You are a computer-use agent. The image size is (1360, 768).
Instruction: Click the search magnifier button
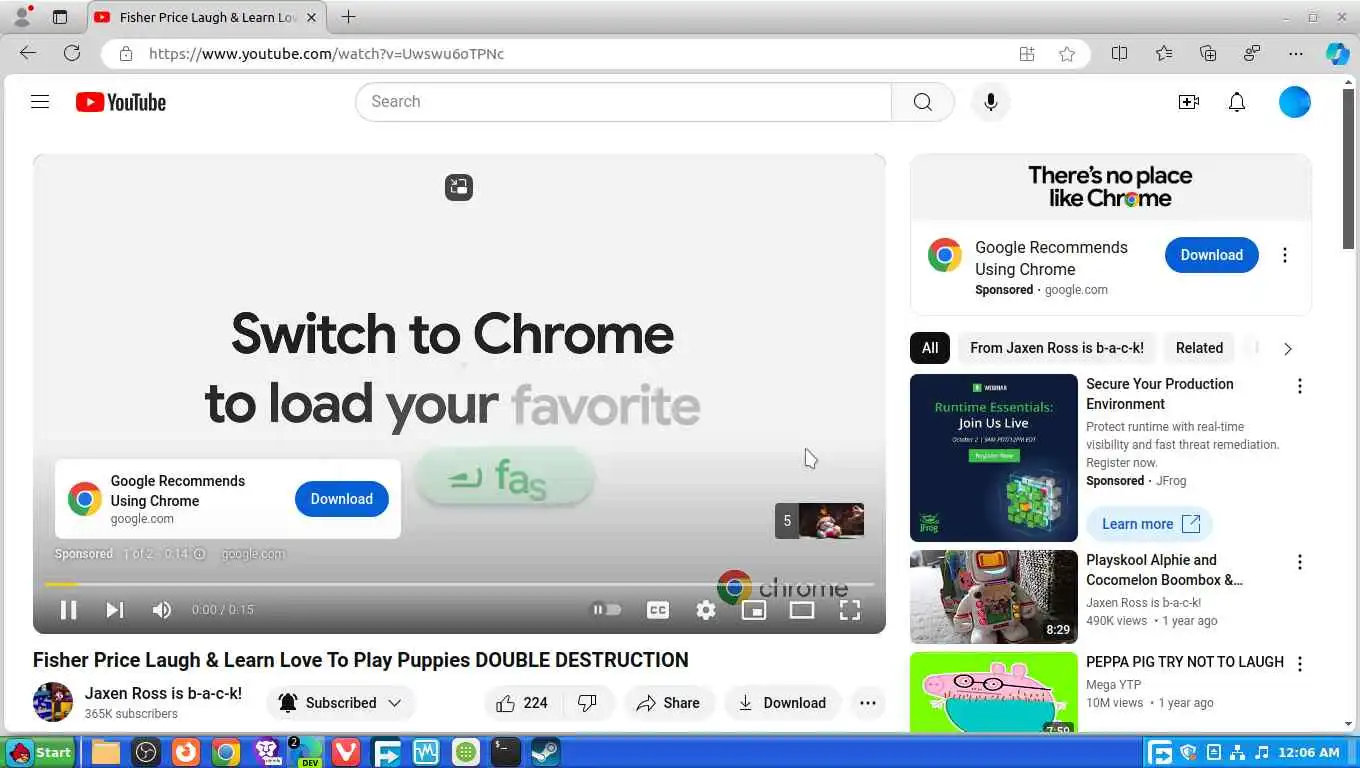click(922, 102)
